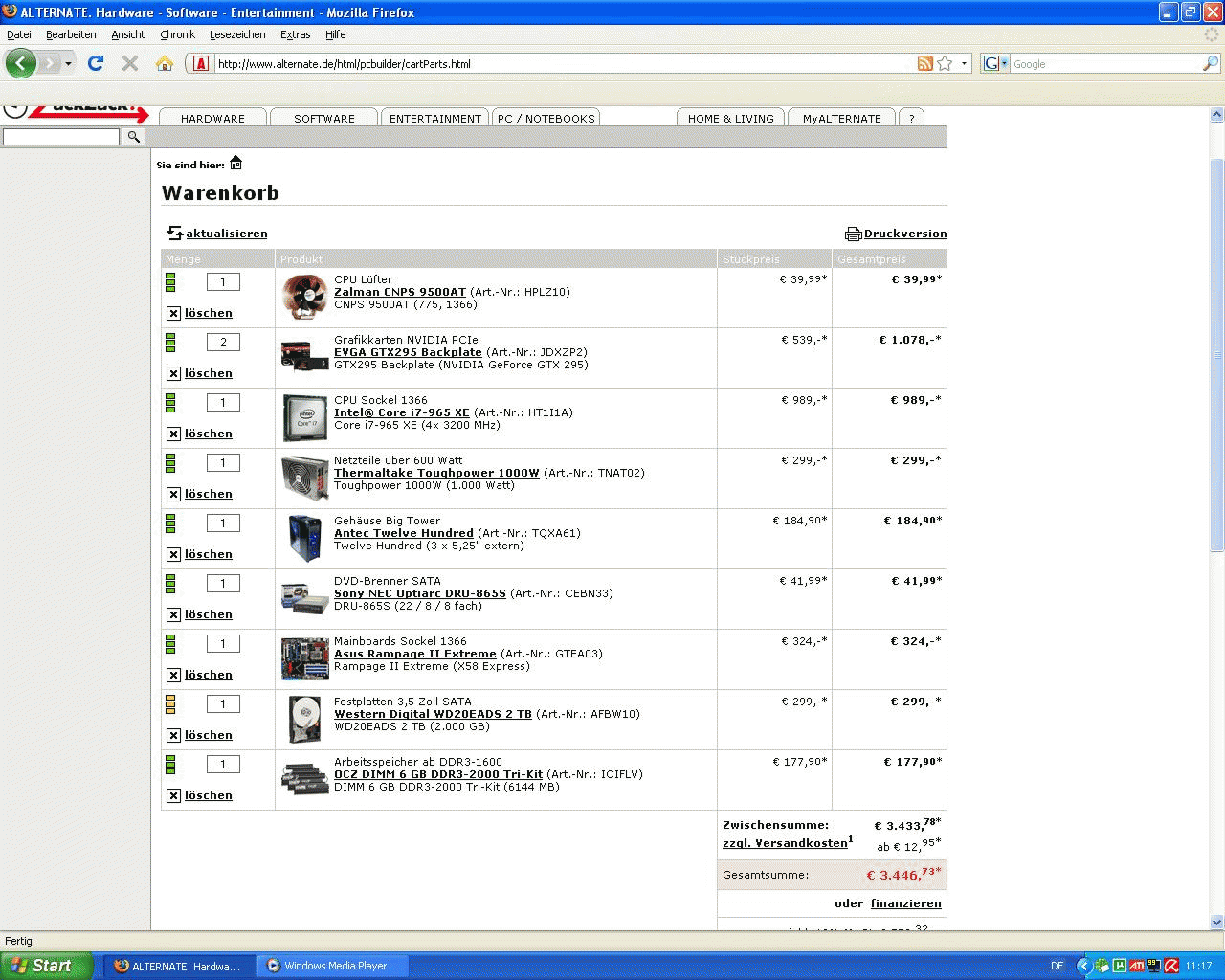Open the address bar URL history dropdown
The height and width of the screenshot is (980, 1225).
tap(964, 64)
